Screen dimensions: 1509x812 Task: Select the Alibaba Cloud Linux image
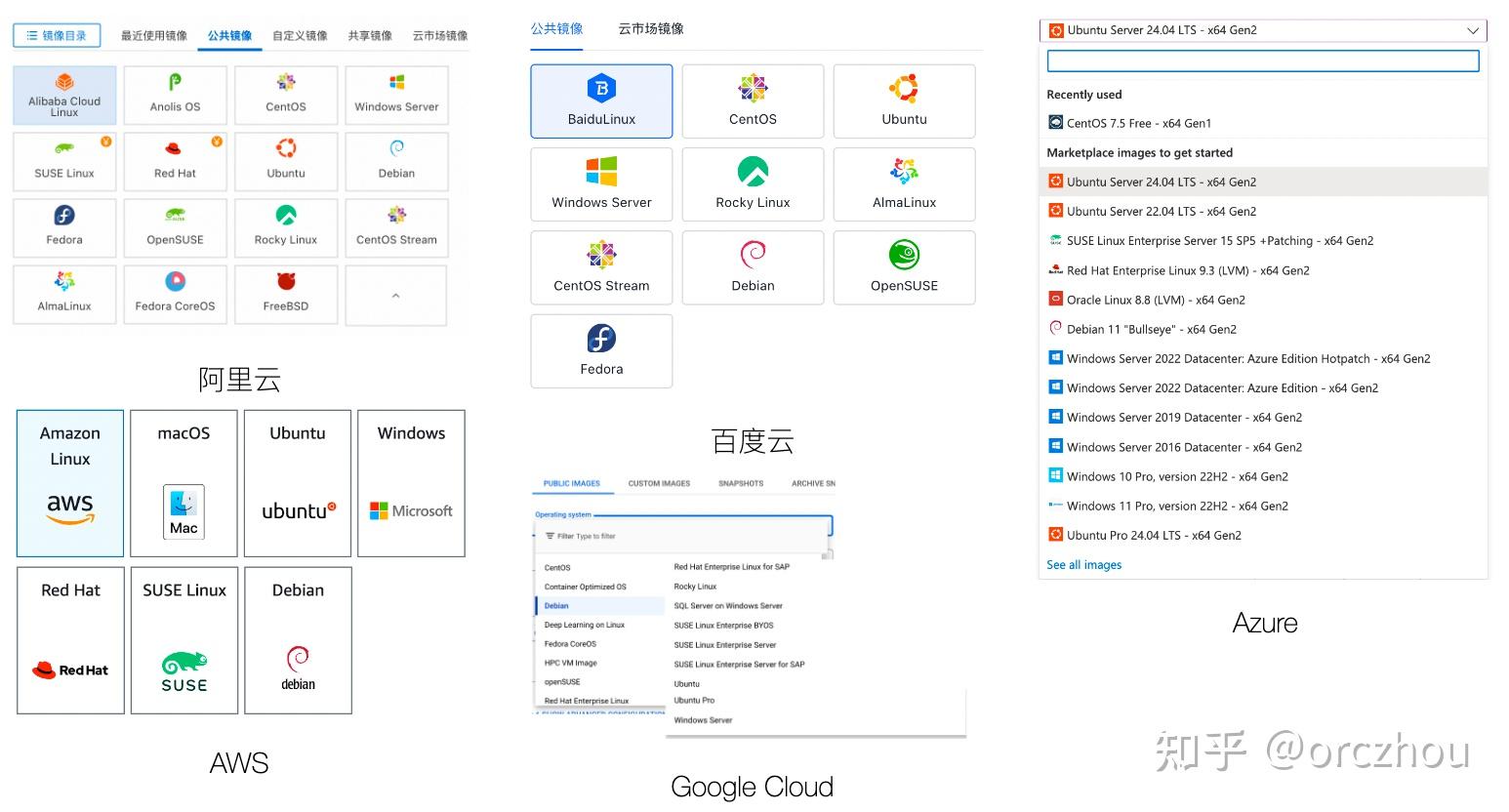click(63, 95)
